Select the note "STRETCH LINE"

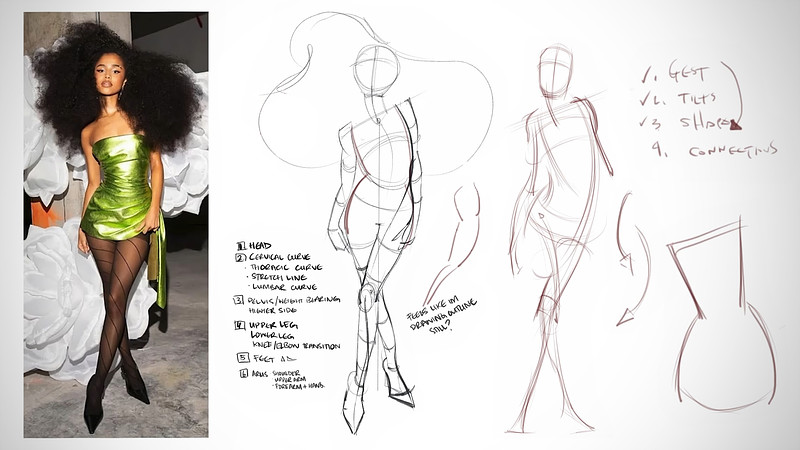pyautogui.click(x=279, y=277)
